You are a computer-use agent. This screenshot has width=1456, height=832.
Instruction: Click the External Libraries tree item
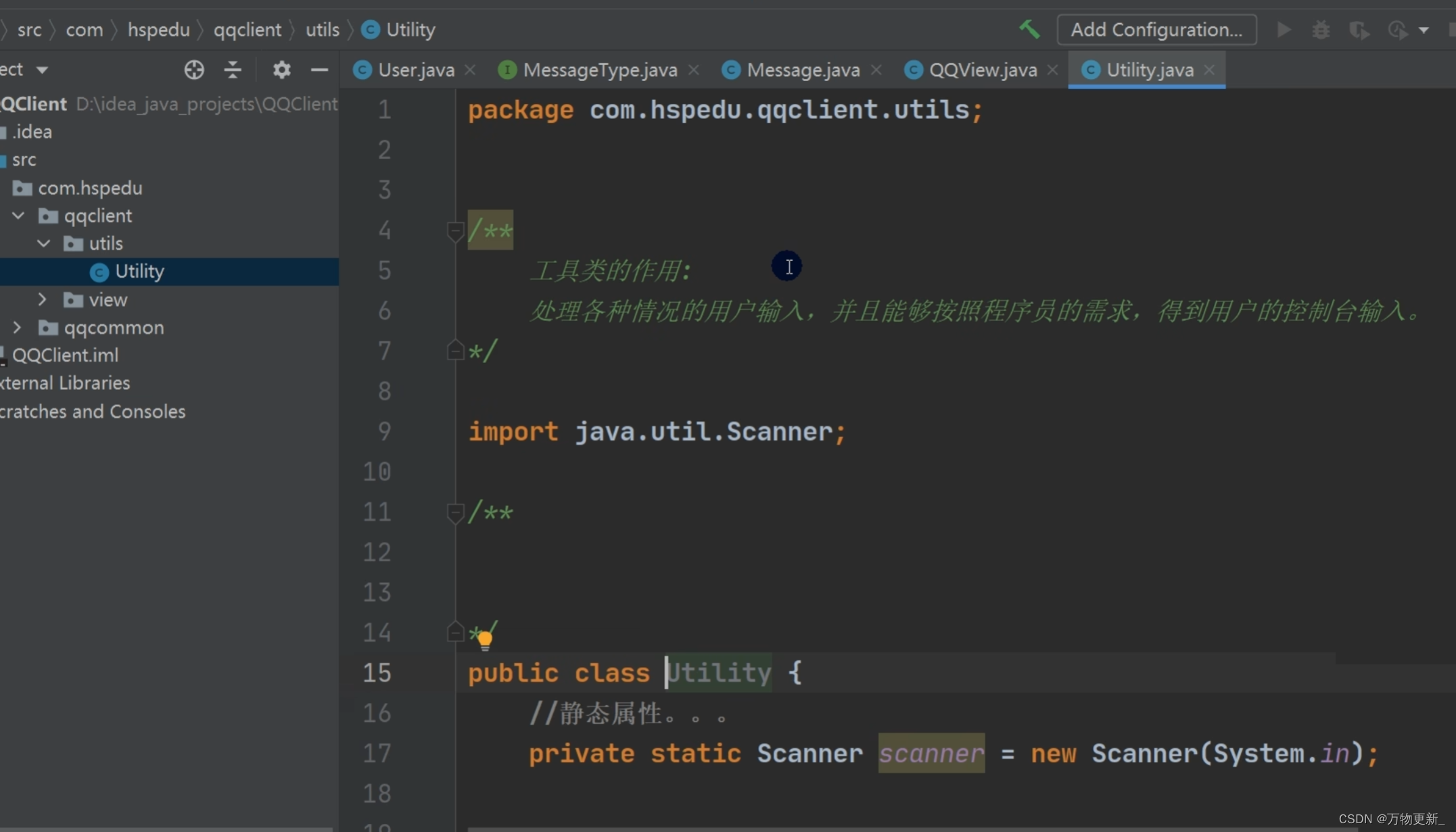65,383
